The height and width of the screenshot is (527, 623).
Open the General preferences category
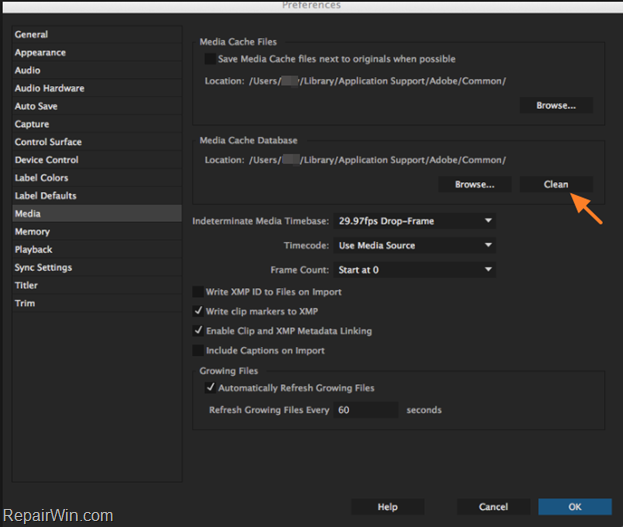pyautogui.click(x=97, y=35)
